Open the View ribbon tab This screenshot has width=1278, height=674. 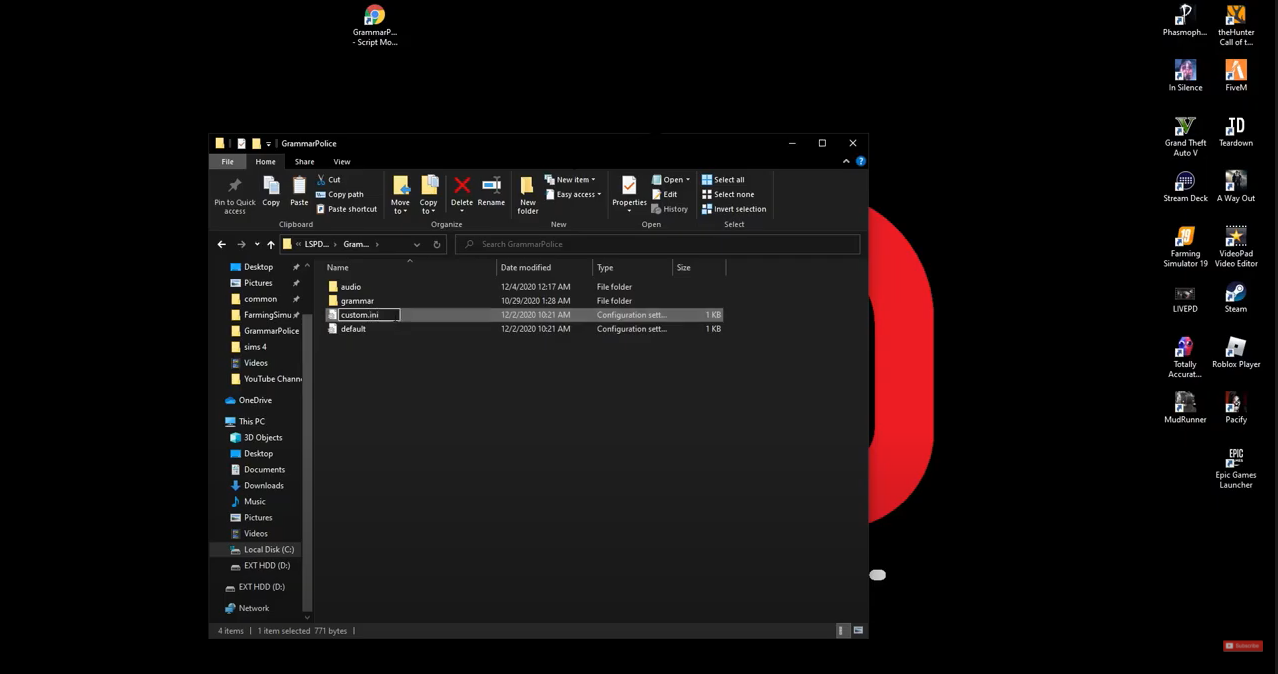(x=342, y=162)
